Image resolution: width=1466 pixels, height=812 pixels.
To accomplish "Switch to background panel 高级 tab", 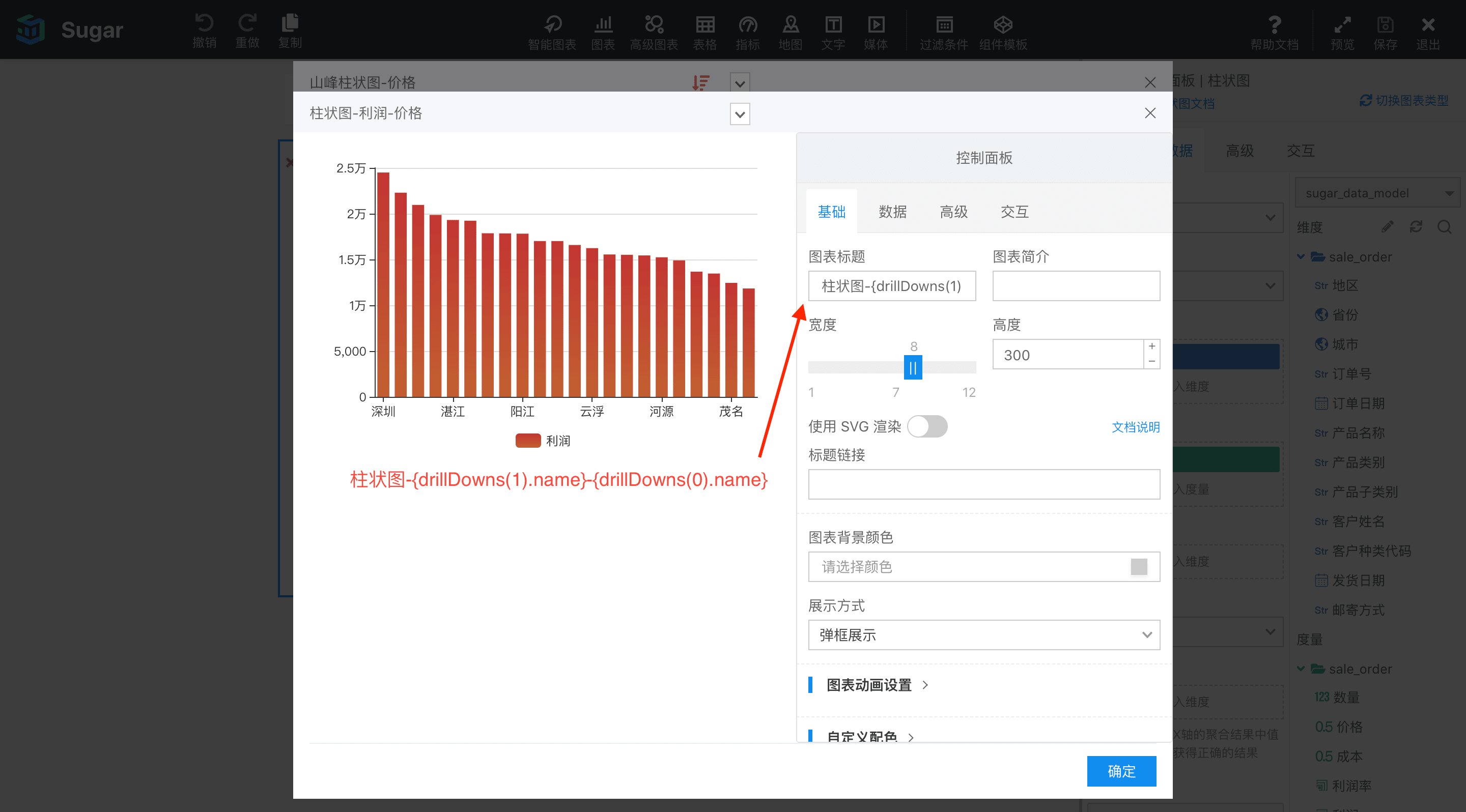I will tap(1240, 150).
